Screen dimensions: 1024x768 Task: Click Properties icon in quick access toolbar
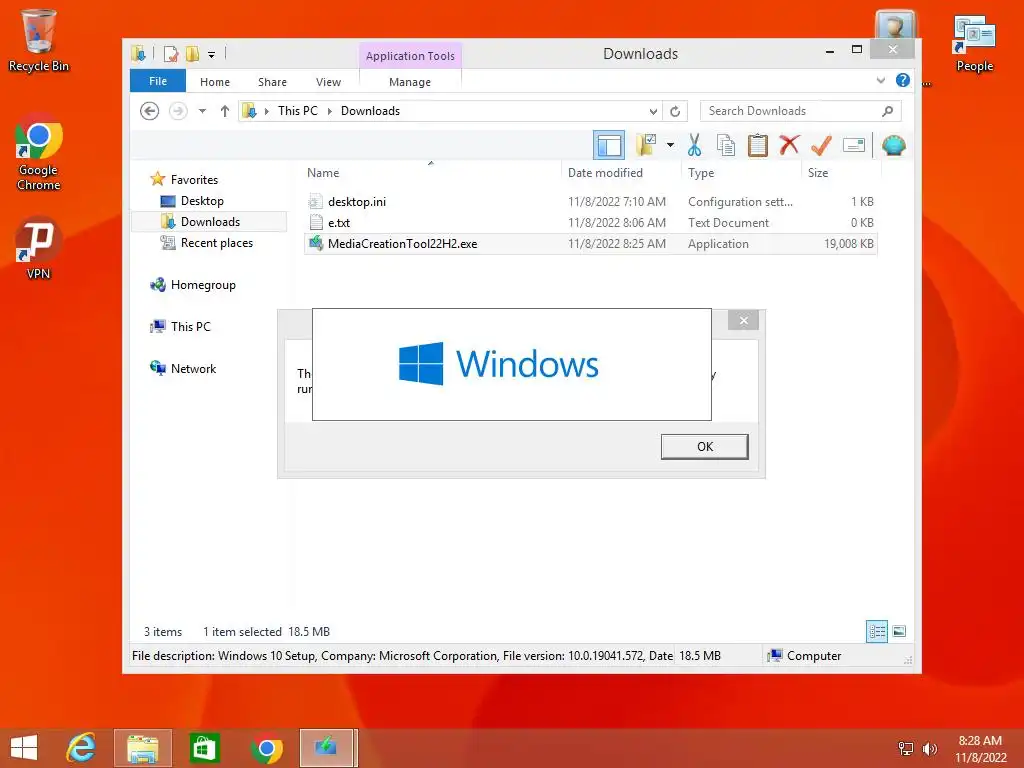pyautogui.click(x=171, y=54)
